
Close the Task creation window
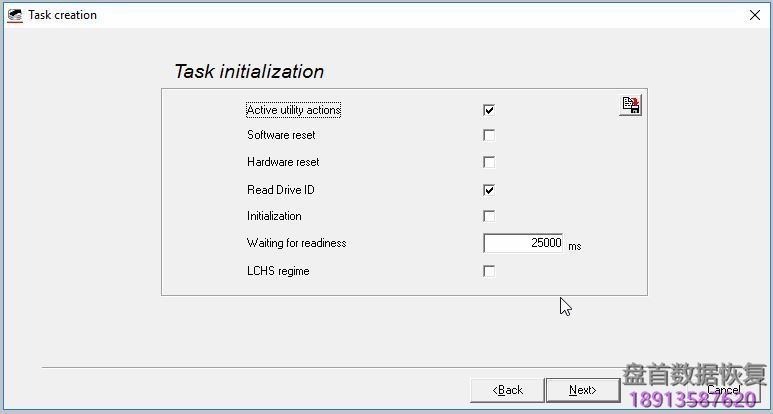point(753,15)
